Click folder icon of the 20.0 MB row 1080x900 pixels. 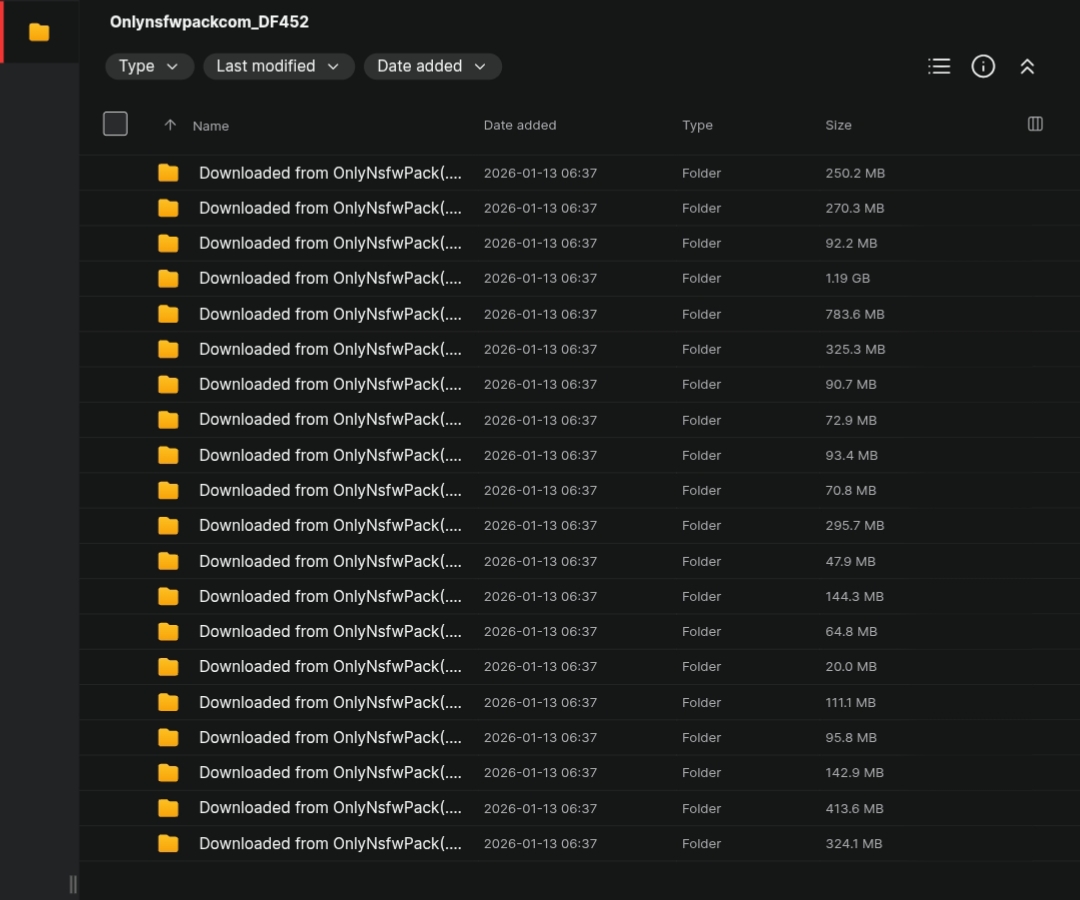[x=168, y=667]
